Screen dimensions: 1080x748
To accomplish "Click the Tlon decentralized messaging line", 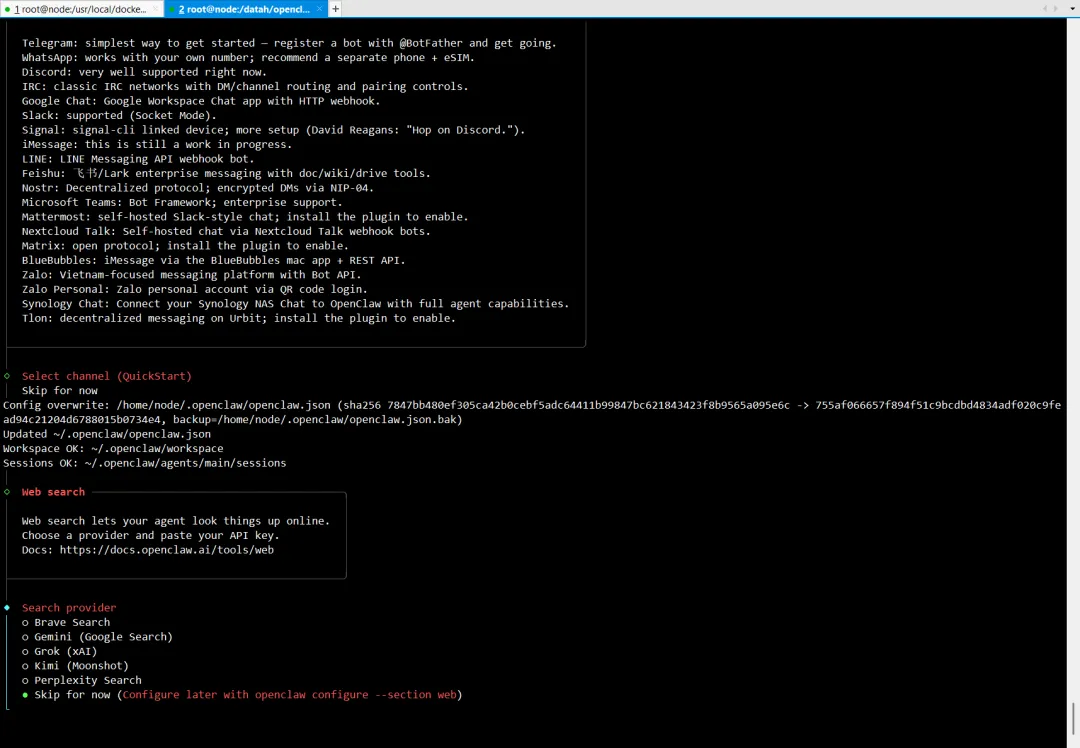I will 238,318.
